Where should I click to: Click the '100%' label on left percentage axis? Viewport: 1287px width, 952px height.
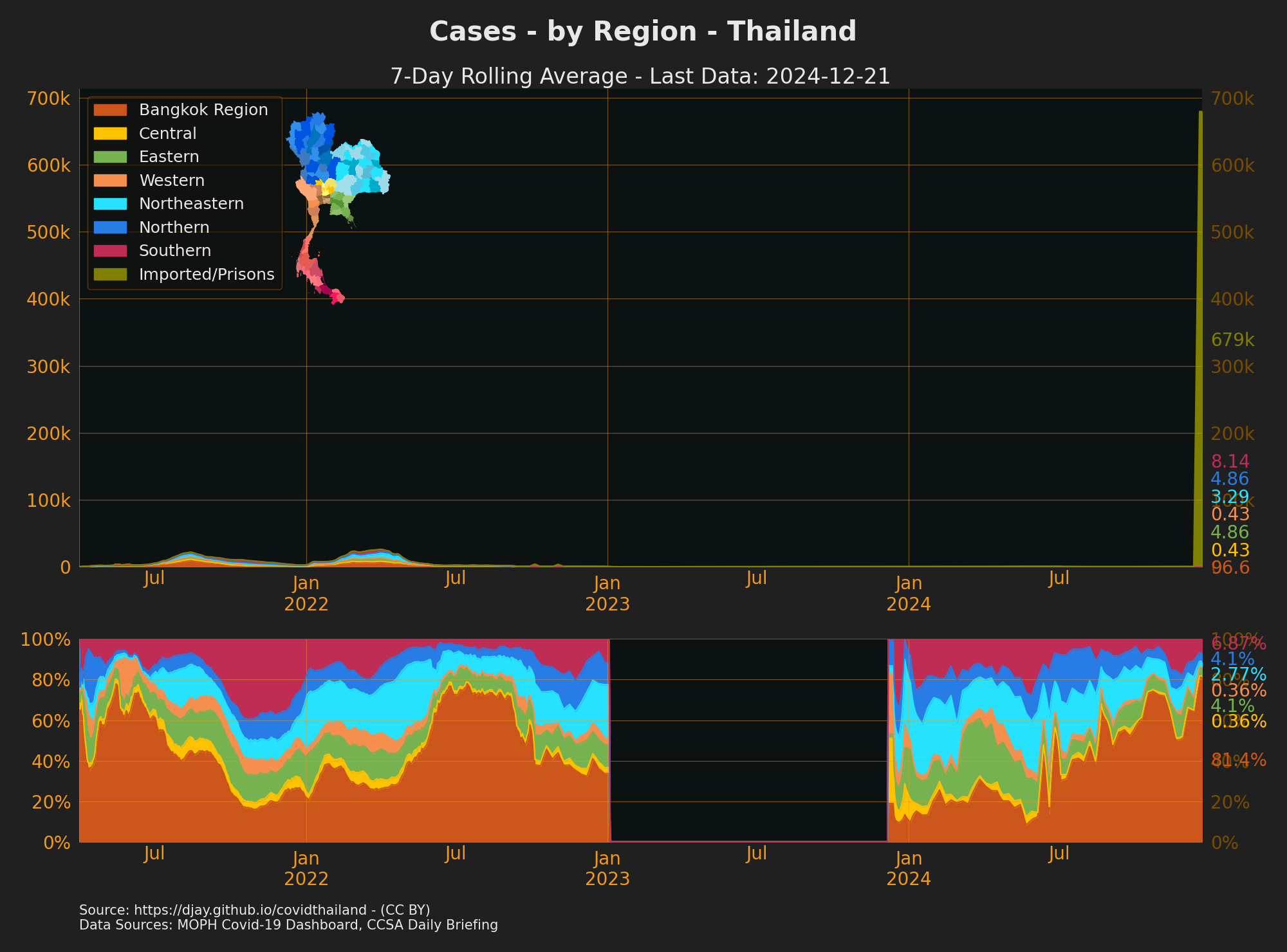46,639
